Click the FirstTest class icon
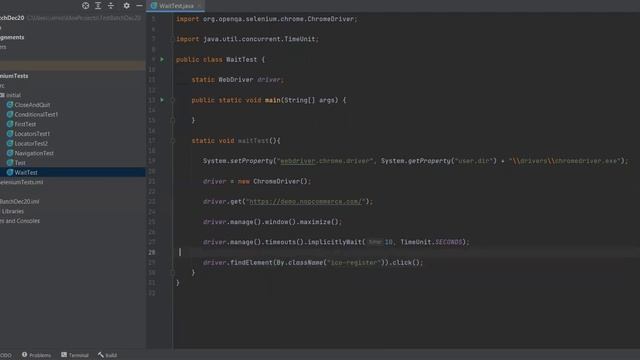The image size is (640, 360). (x=10, y=124)
